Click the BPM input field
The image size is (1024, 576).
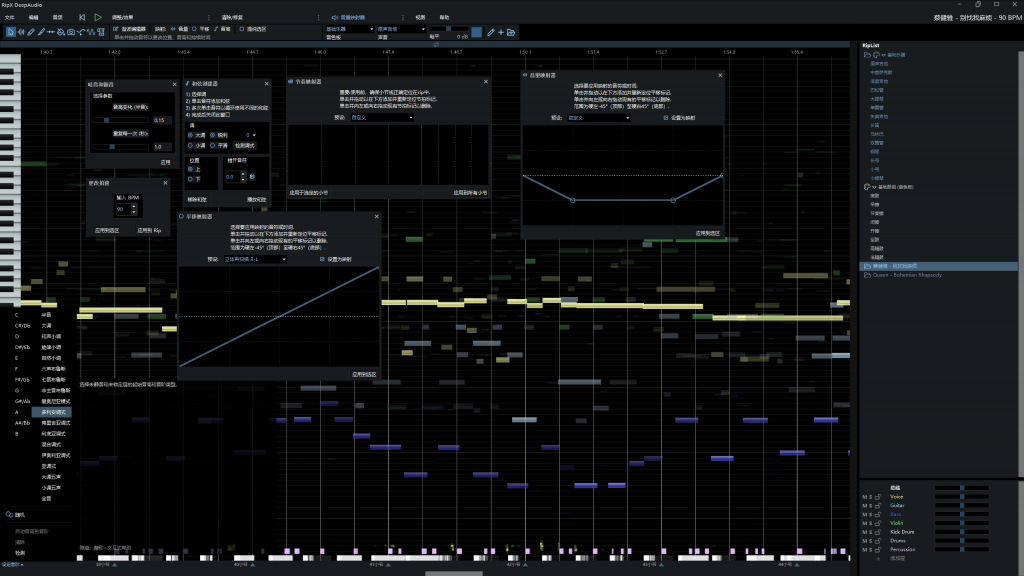click(x=123, y=209)
